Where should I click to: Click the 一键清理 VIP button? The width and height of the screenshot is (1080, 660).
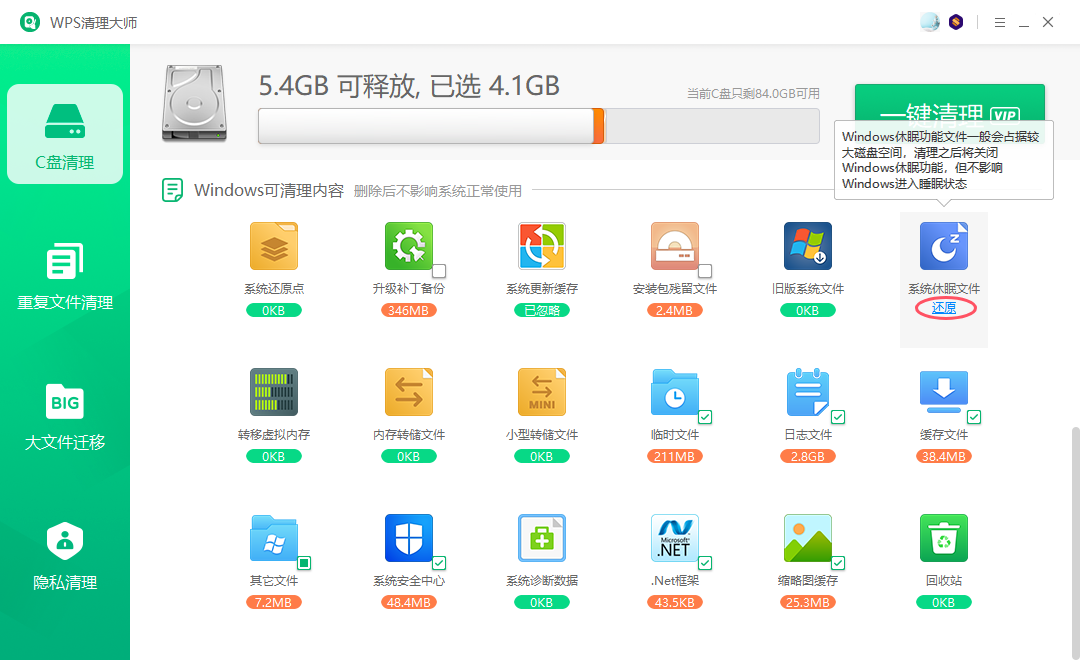click(x=950, y=103)
